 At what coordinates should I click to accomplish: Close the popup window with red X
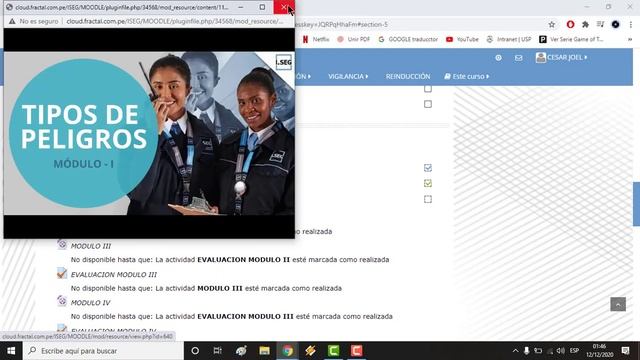(284, 7)
